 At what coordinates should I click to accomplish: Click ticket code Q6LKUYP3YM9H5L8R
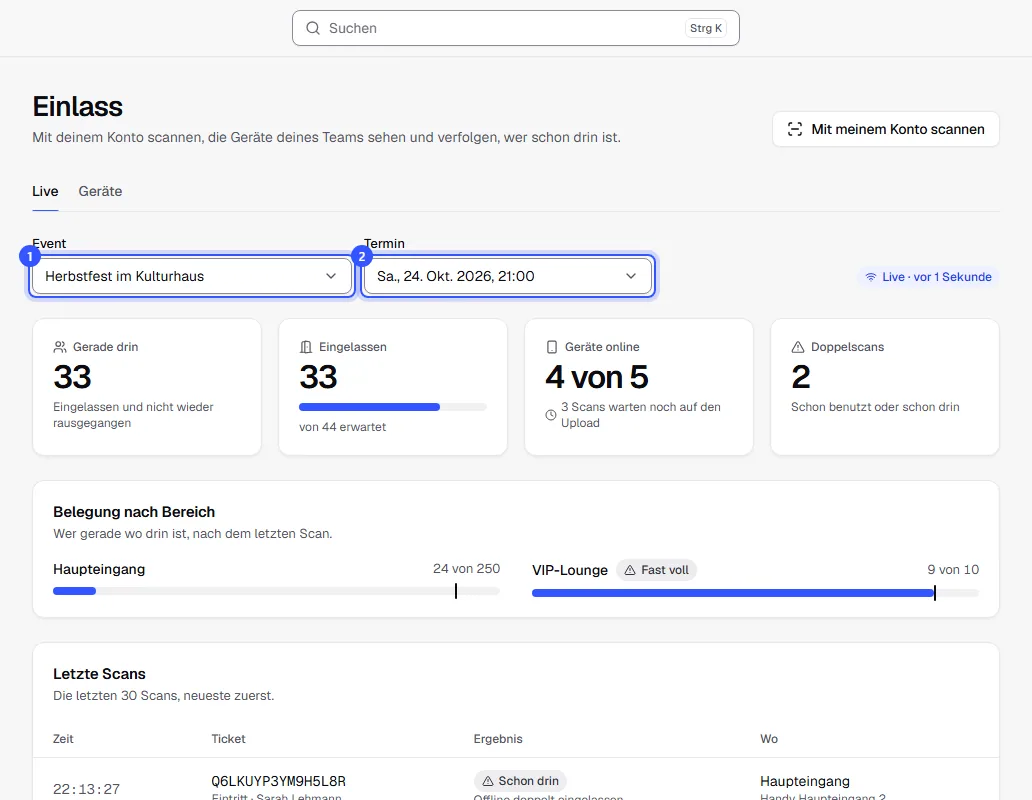(278, 781)
